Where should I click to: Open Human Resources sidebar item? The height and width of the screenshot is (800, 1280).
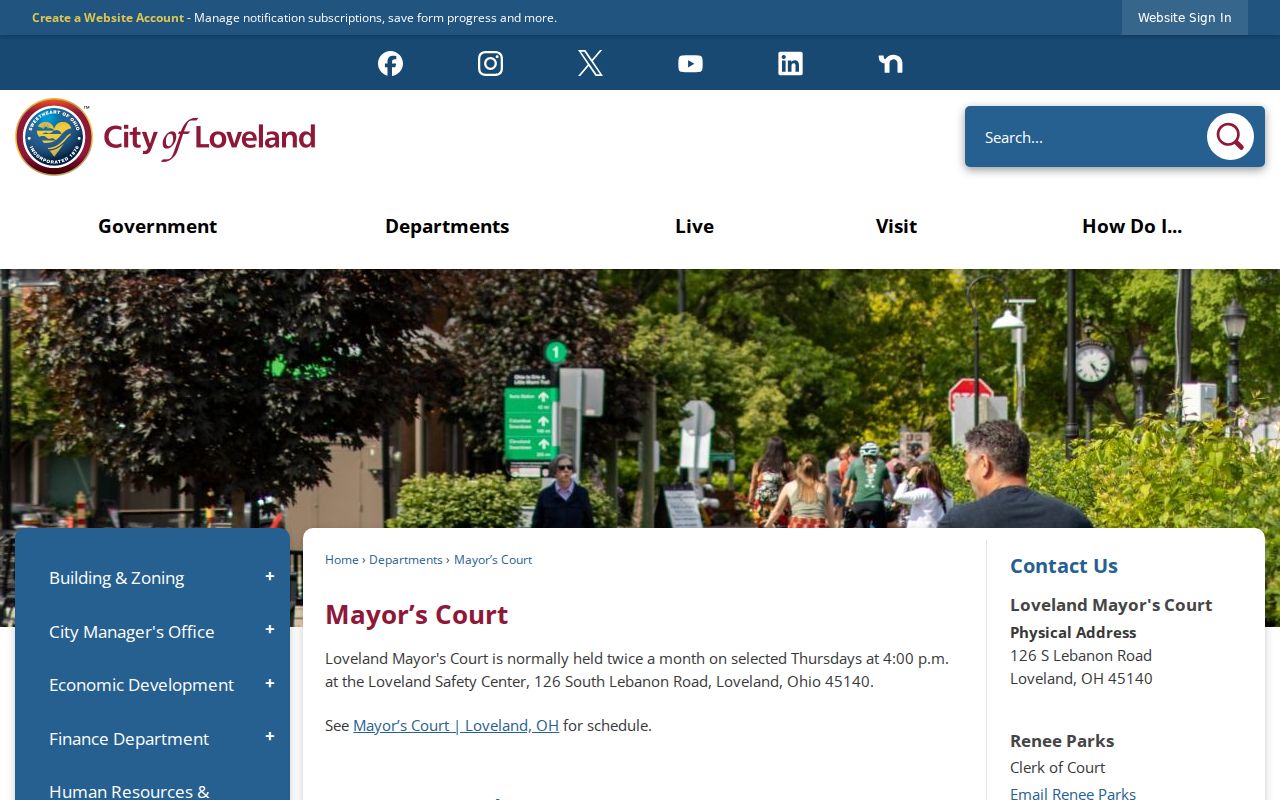[x=129, y=791]
